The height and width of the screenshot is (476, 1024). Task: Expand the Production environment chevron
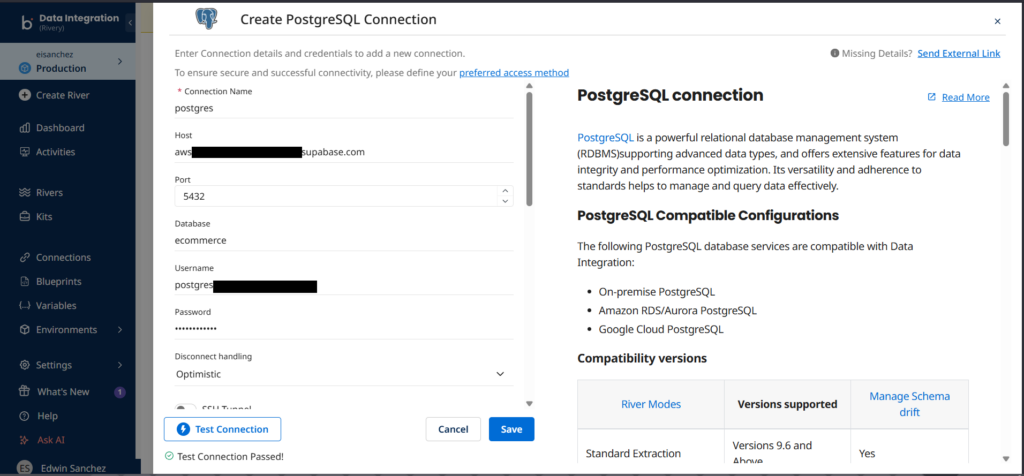[120, 61]
